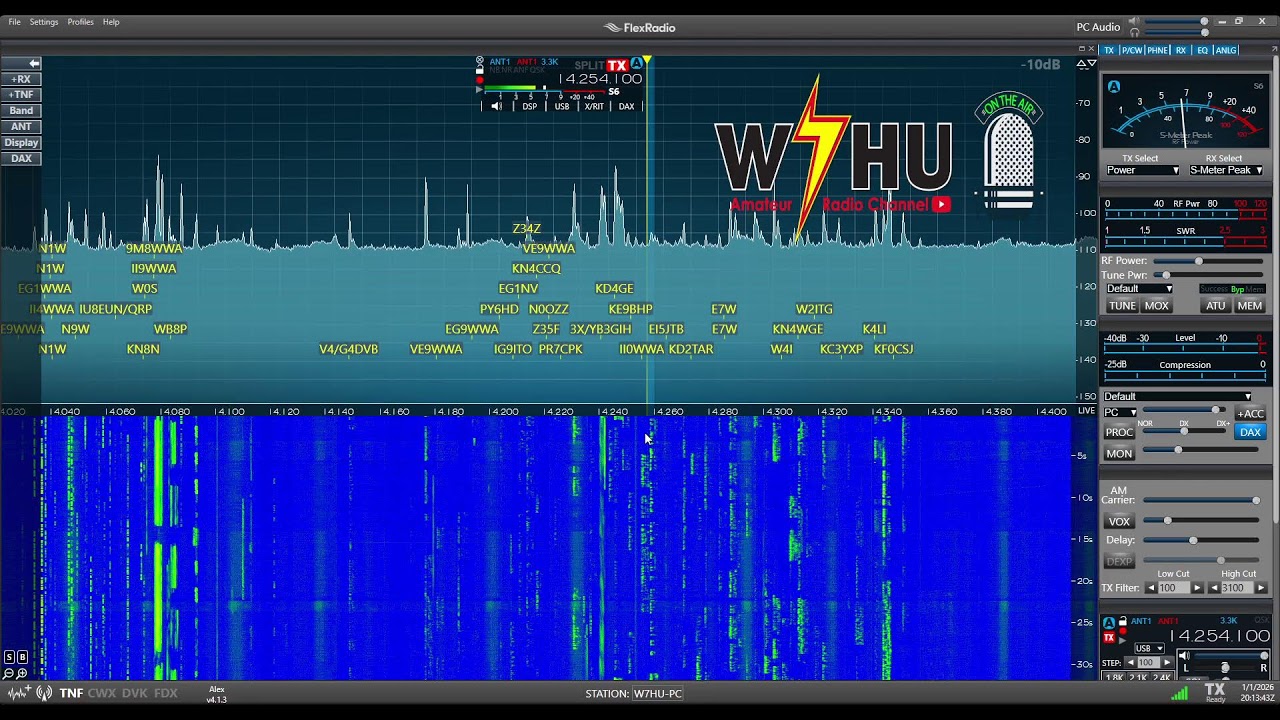
Task: Open the USB mode dropdown in the slice panel
Action: pos(1149,648)
